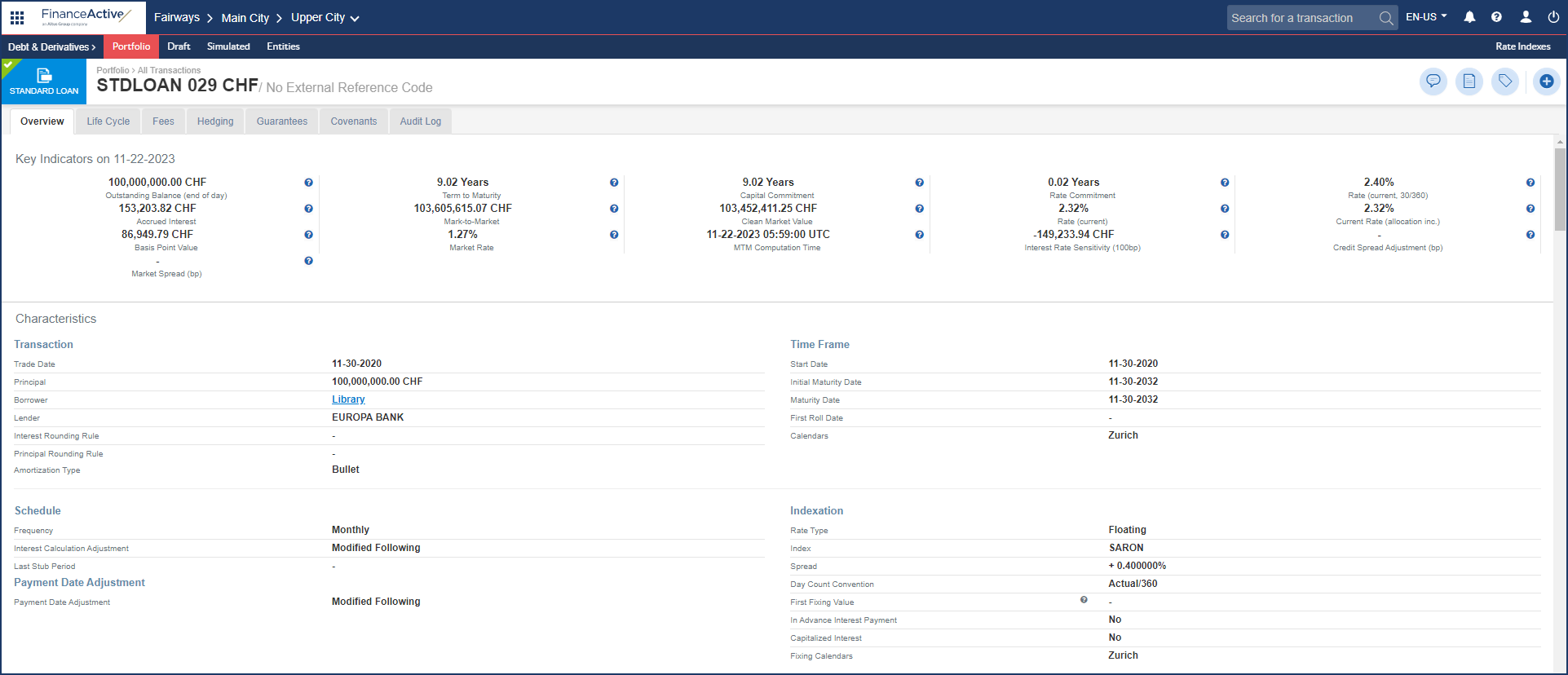Switch to the Life Cycle tab
Screen dimensions: 1568x675
click(x=108, y=121)
